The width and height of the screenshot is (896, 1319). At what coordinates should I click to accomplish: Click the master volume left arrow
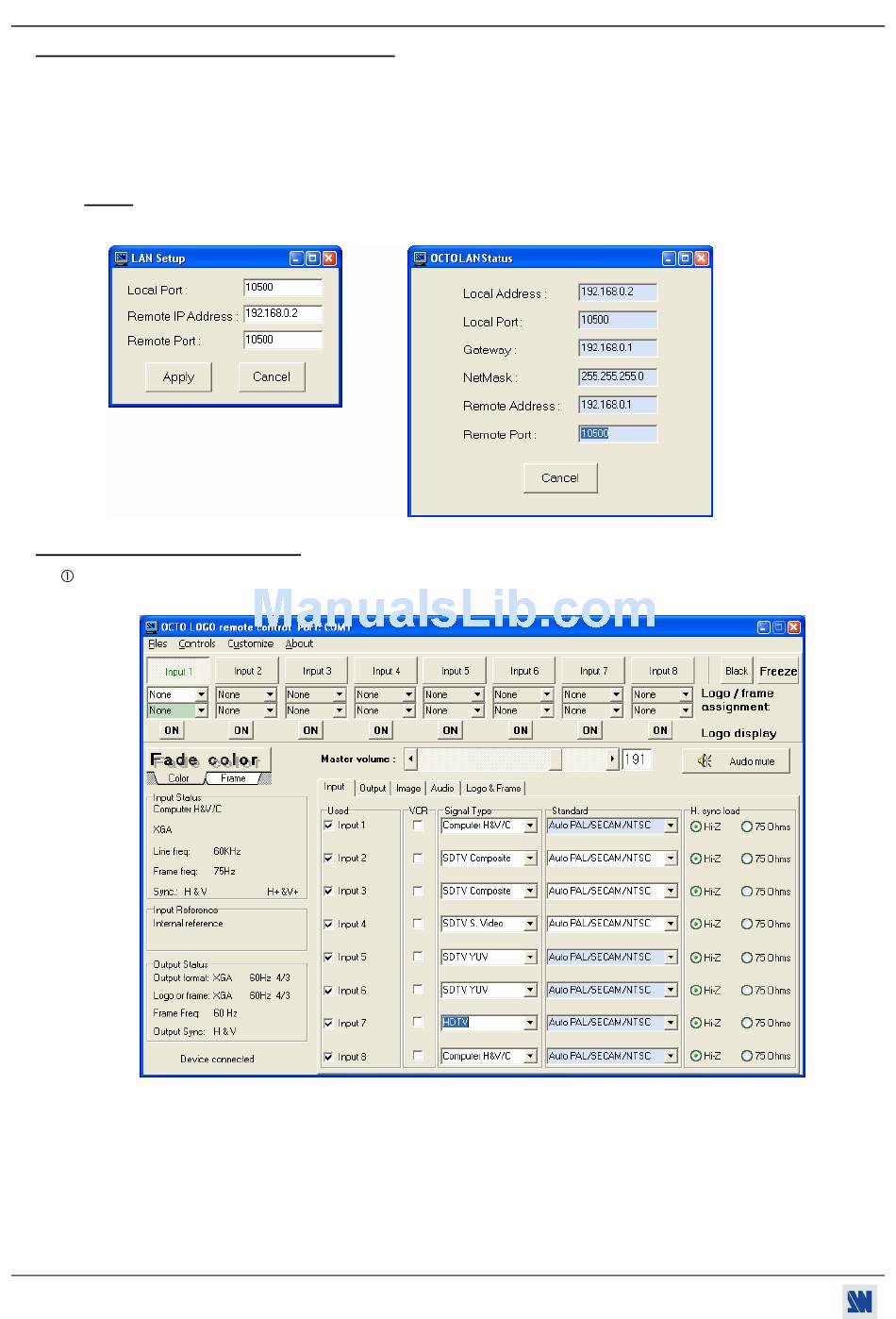(410, 760)
